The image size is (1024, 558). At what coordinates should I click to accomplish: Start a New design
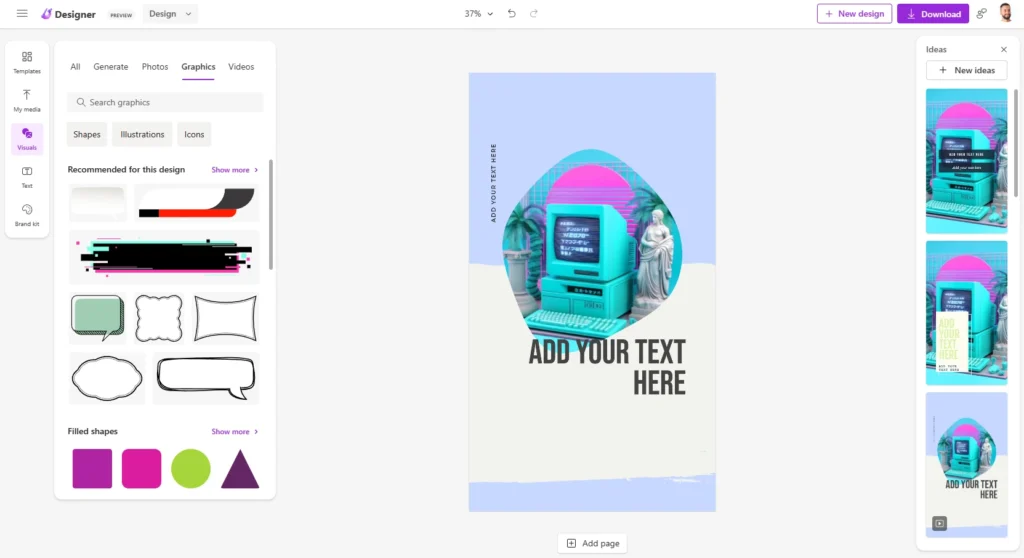click(854, 14)
